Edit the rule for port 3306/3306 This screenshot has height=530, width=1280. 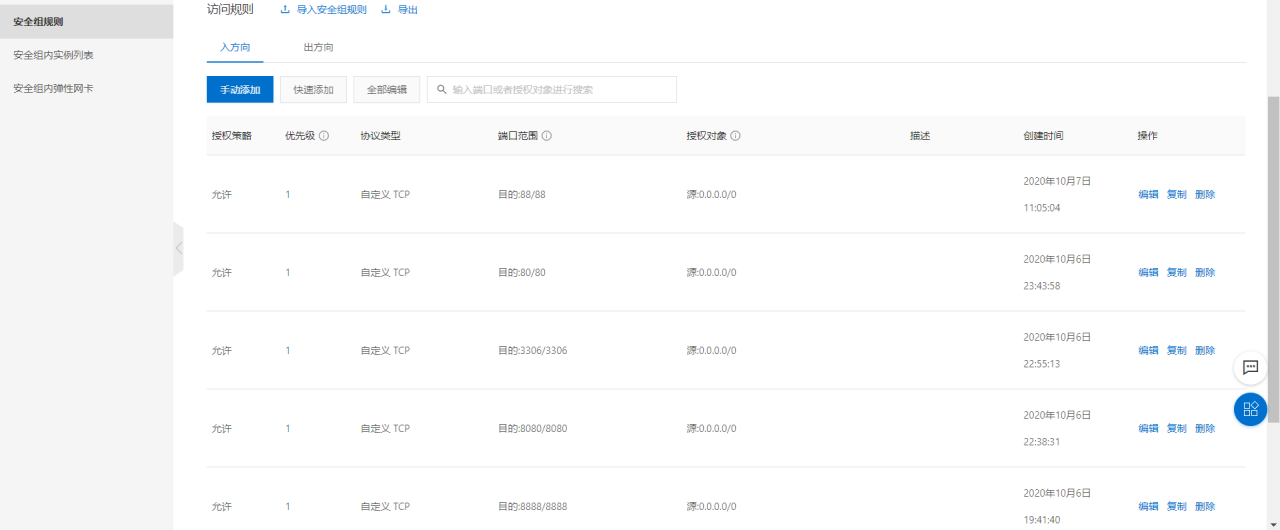click(x=1148, y=351)
